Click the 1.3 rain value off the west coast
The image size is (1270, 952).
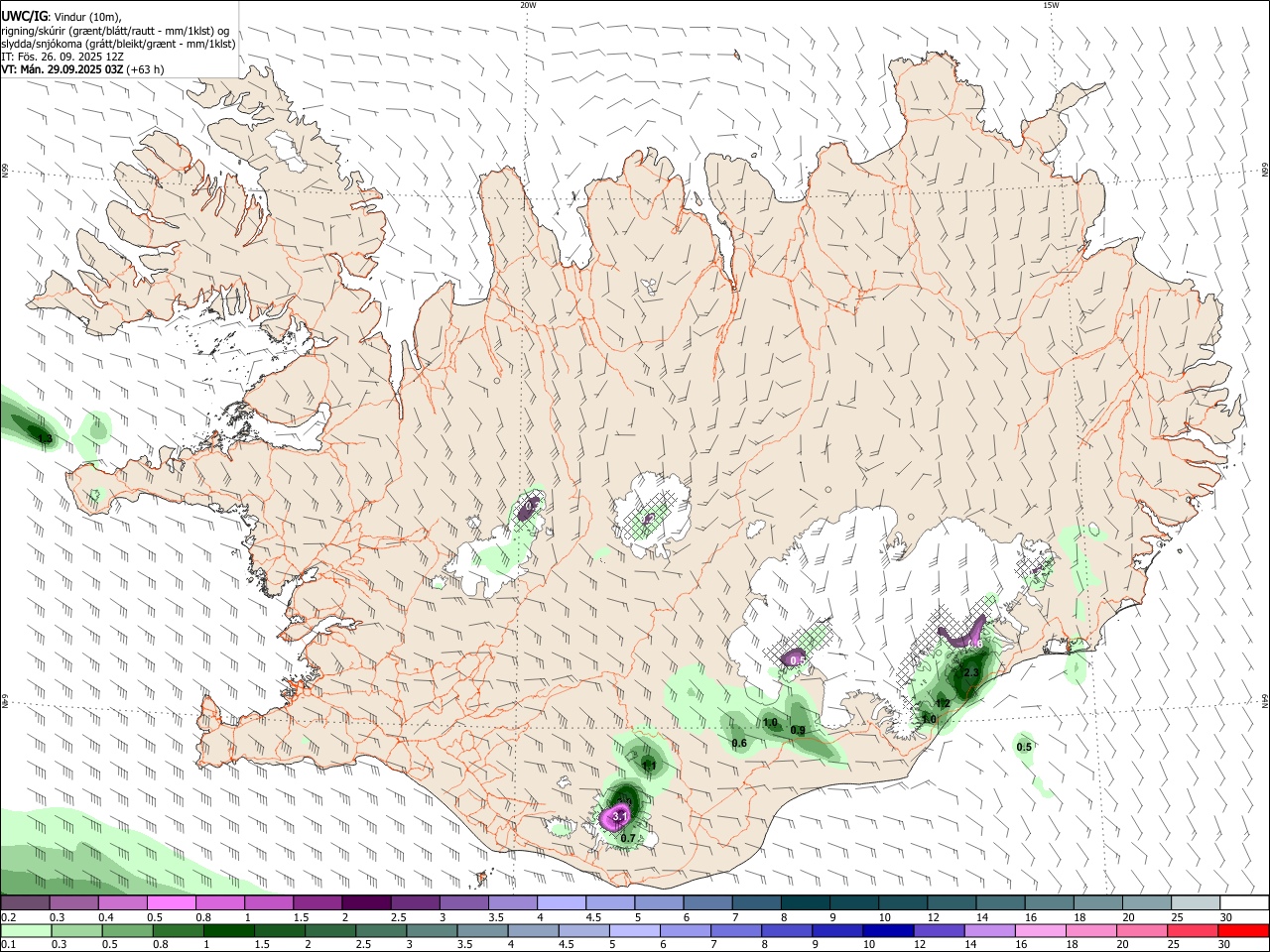[x=45, y=437]
